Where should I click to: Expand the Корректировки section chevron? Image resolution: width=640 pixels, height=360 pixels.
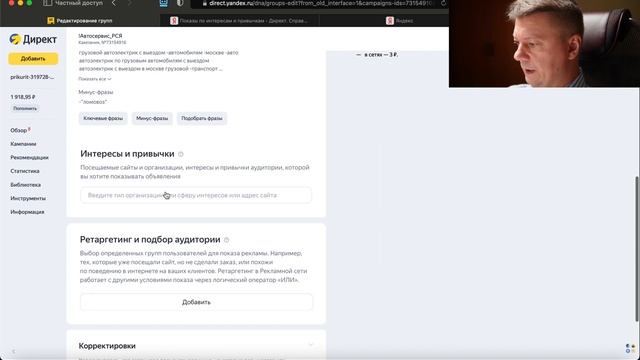click(311, 345)
